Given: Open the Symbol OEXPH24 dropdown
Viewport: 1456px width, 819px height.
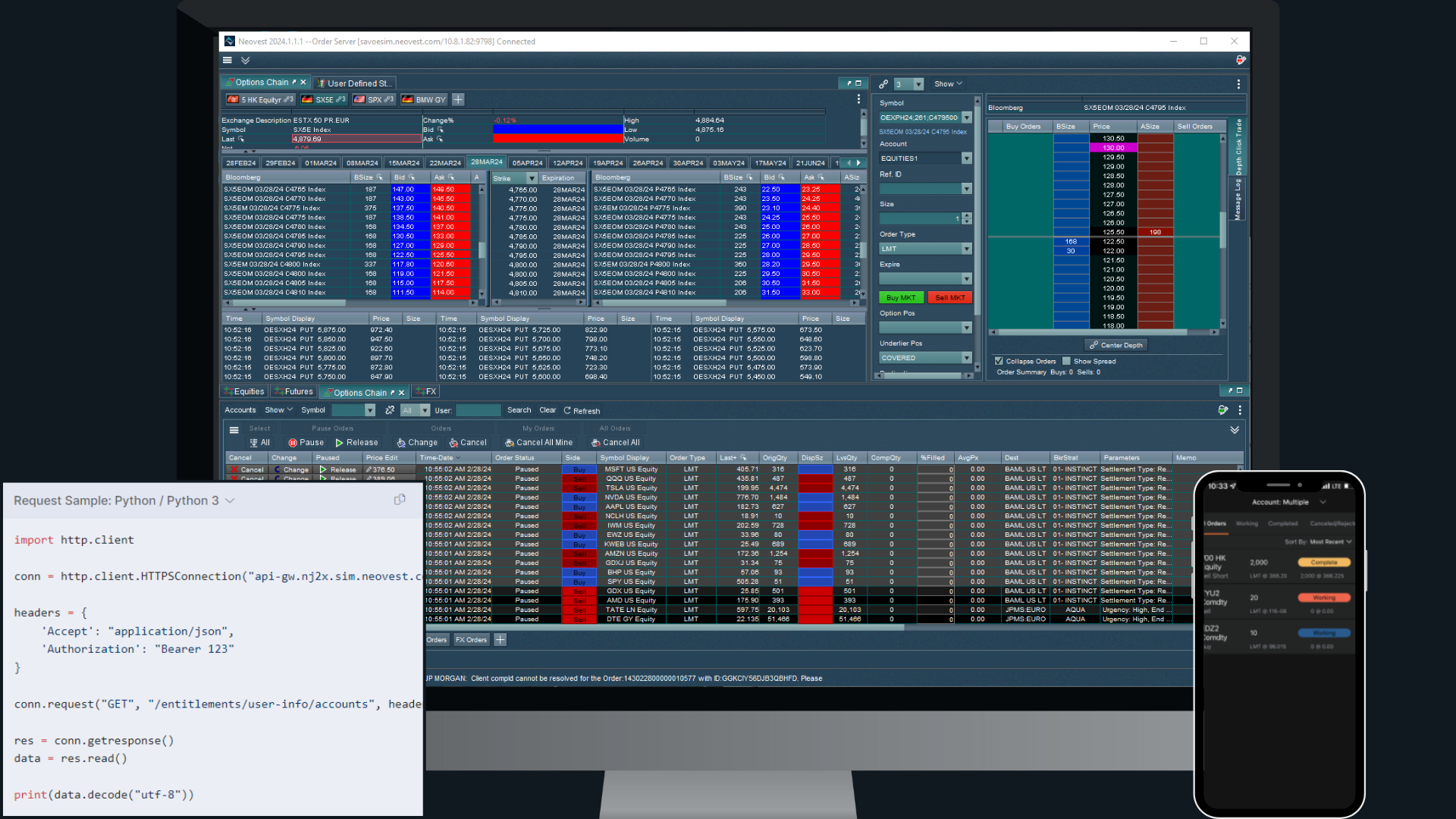Looking at the screenshot, I should click(966, 118).
